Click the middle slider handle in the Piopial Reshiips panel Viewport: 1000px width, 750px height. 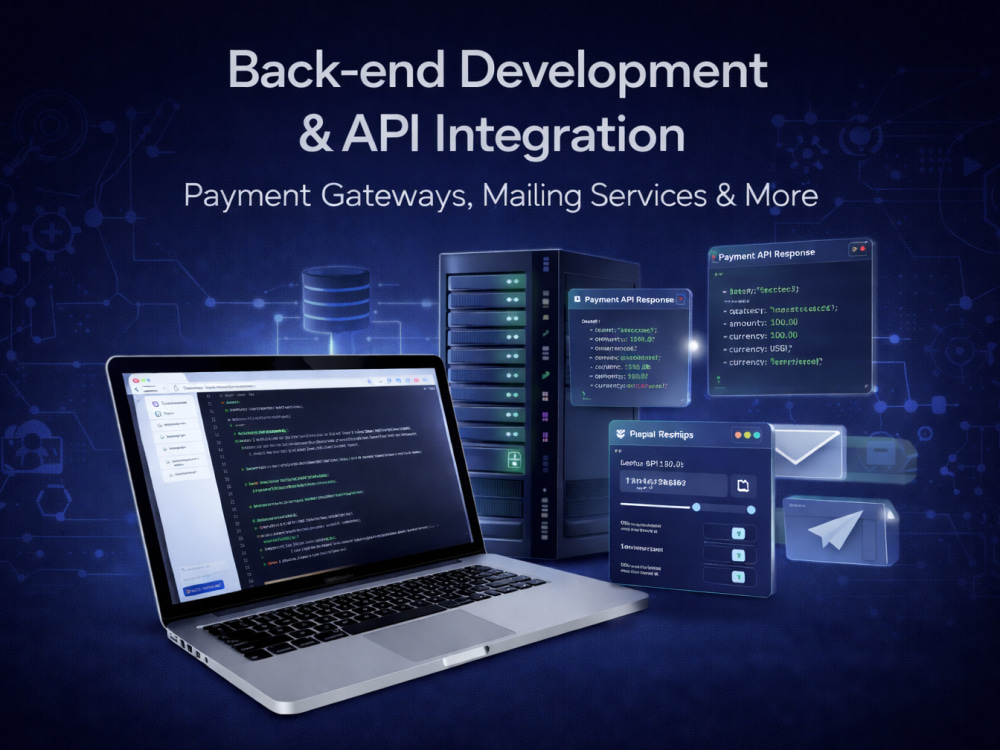click(696, 507)
